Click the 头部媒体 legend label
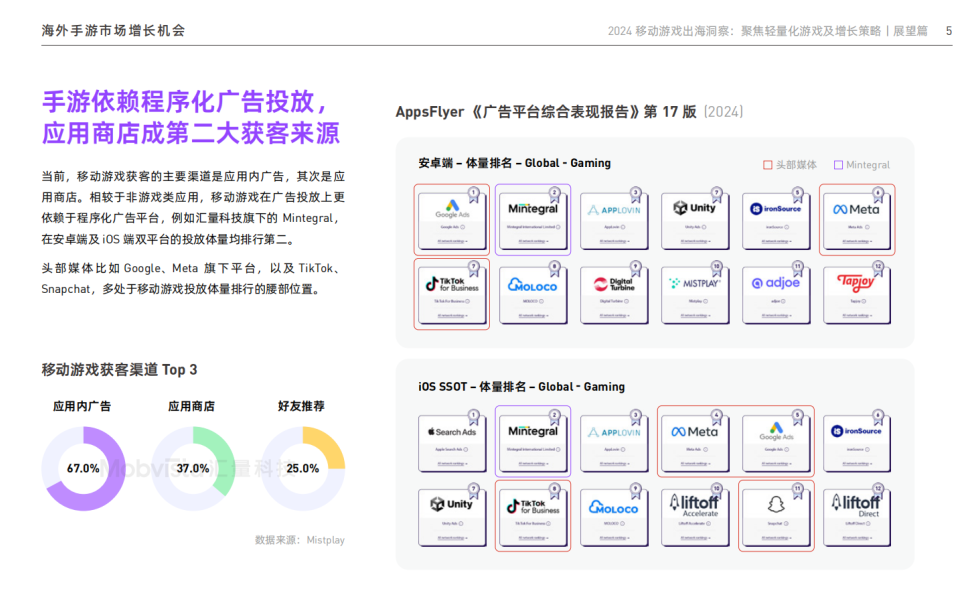The image size is (970, 606). [796, 165]
